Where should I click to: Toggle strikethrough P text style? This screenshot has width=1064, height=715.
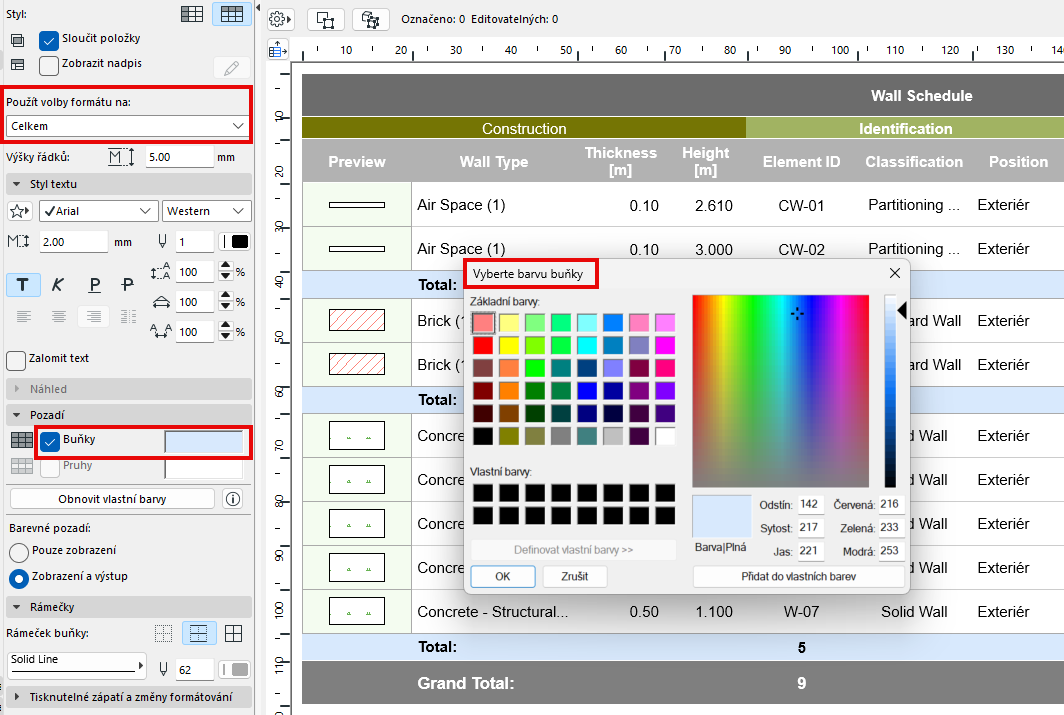pyautogui.click(x=128, y=285)
